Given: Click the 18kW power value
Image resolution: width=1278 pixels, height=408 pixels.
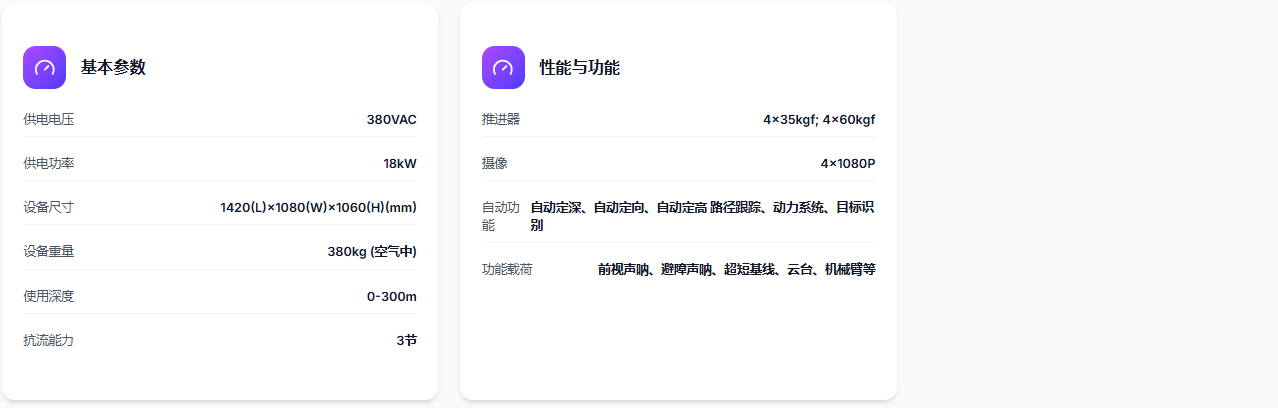Looking at the screenshot, I should click(x=400, y=164).
